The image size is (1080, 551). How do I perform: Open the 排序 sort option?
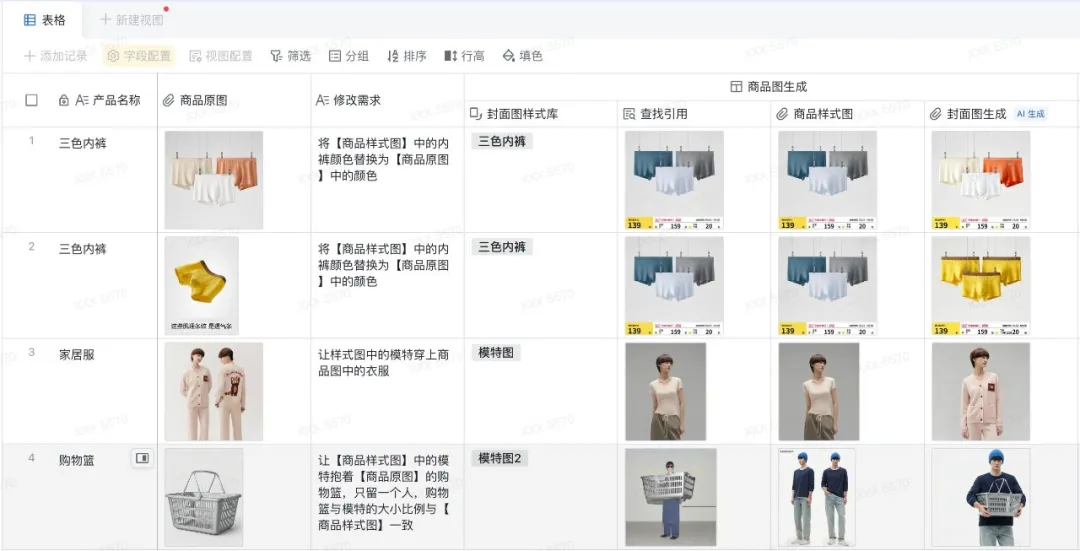407,56
